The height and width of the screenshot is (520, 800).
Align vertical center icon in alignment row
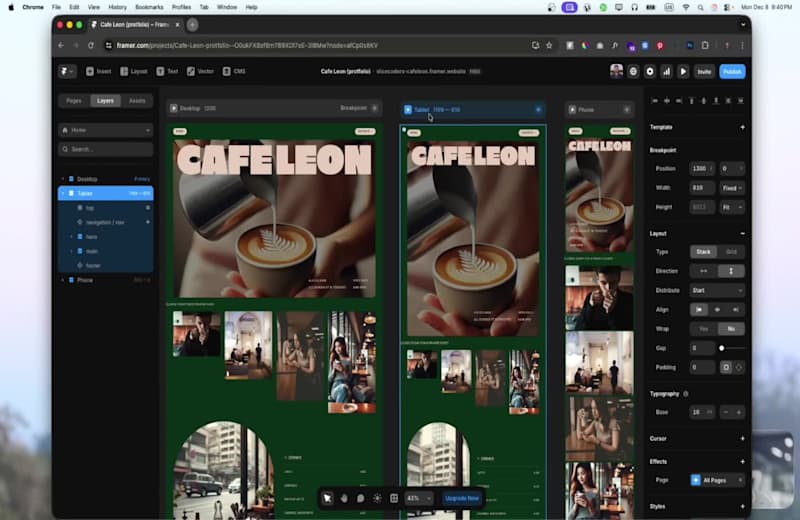(704, 101)
